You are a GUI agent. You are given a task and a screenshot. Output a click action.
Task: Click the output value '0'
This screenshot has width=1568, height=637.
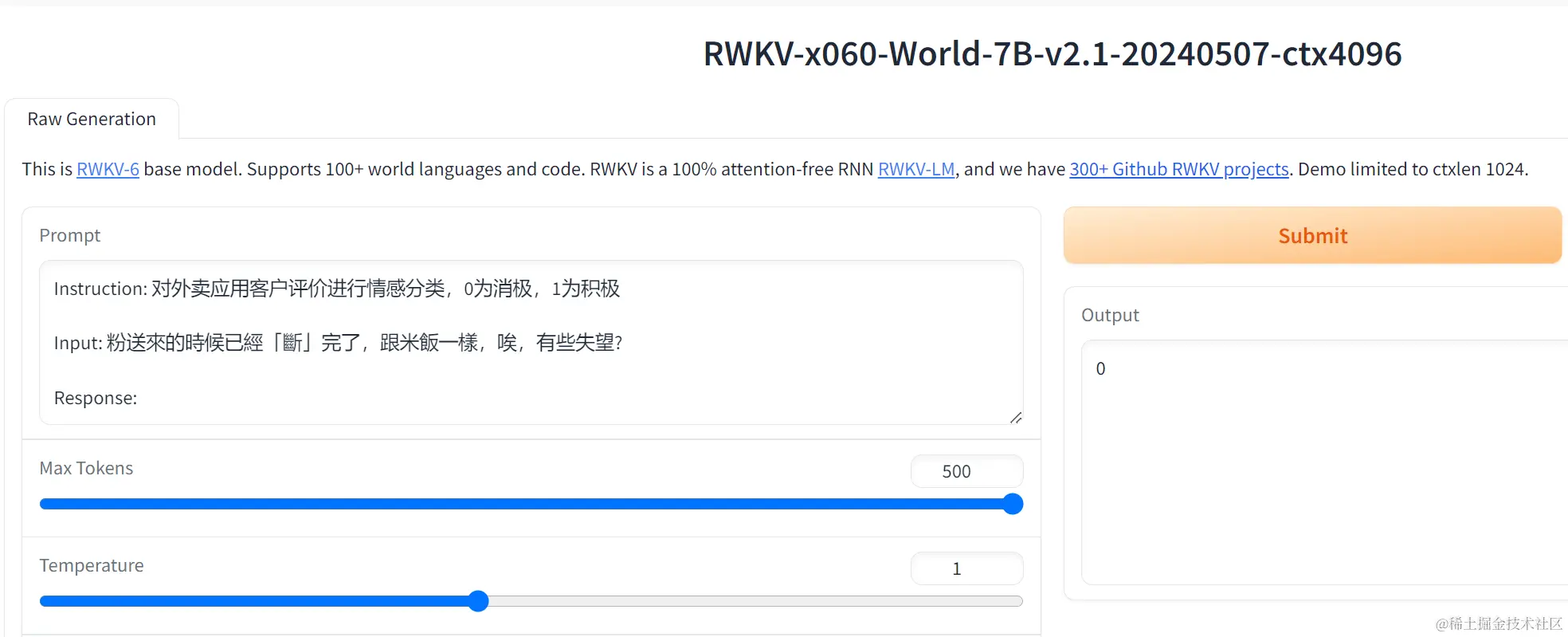[x=1100, y=368]
